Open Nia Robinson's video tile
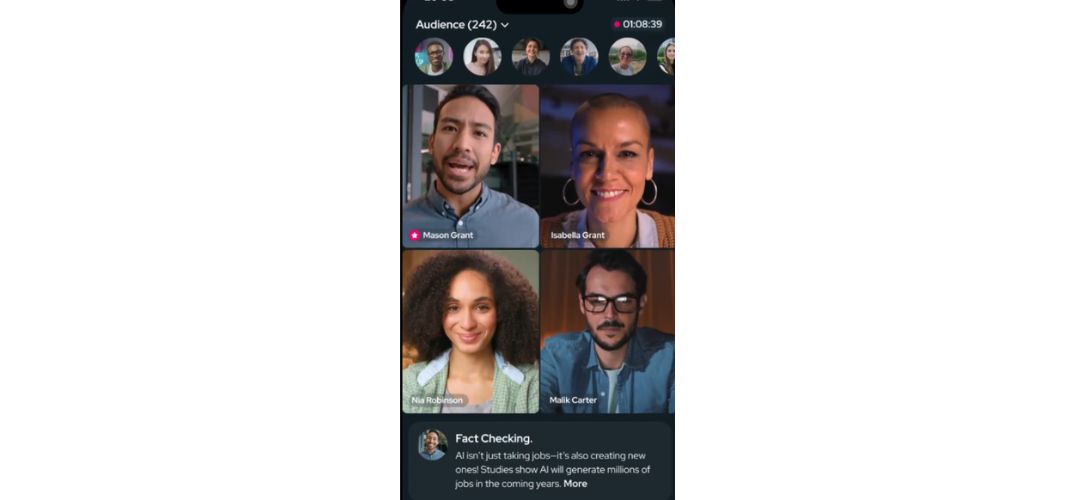1075x500 pixels. tap(471, 331)
